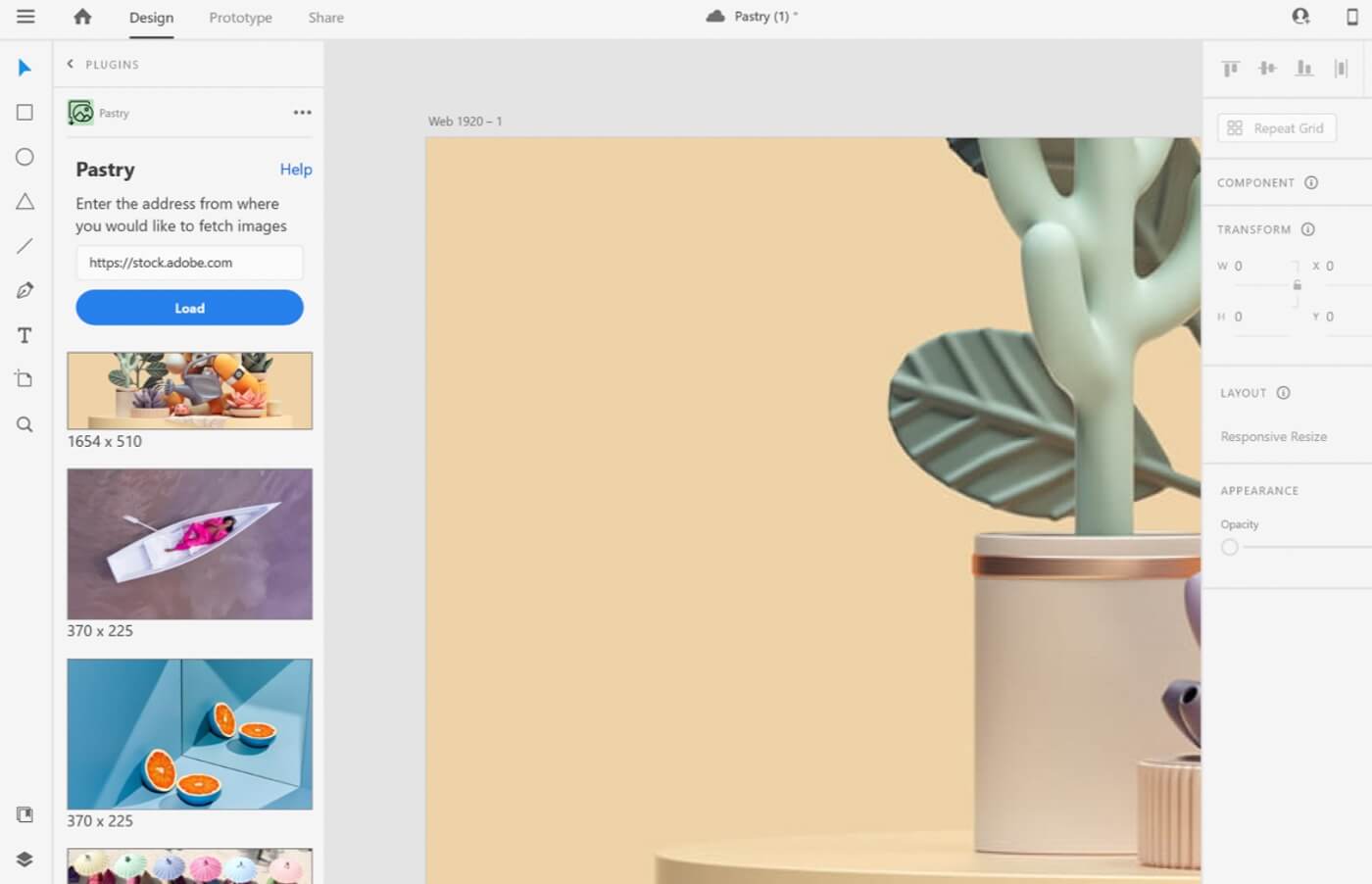Focus the X position field
The image size is (1372, 884).
point(1347,267)
